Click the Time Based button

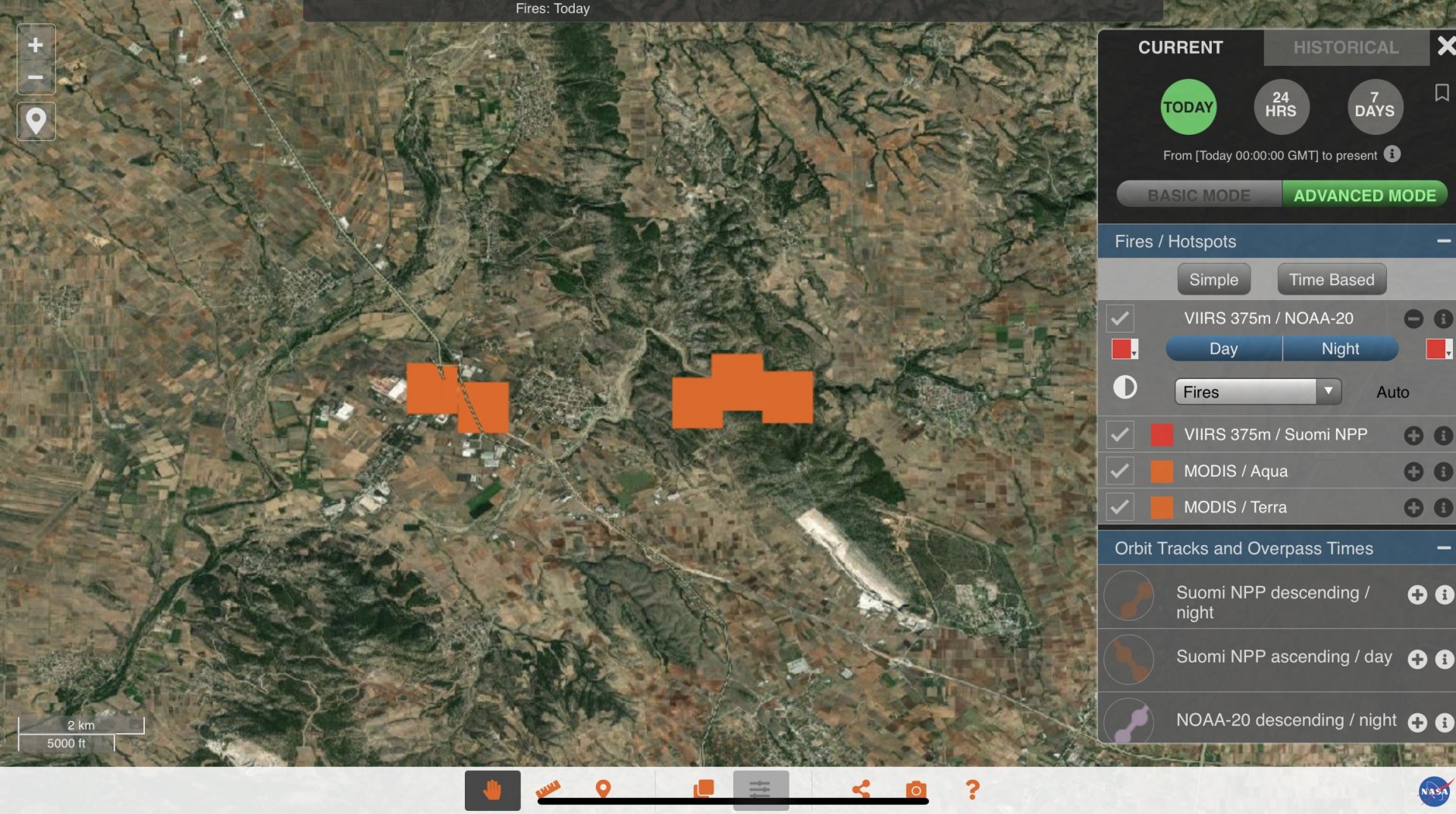[x=1331, y=280]
